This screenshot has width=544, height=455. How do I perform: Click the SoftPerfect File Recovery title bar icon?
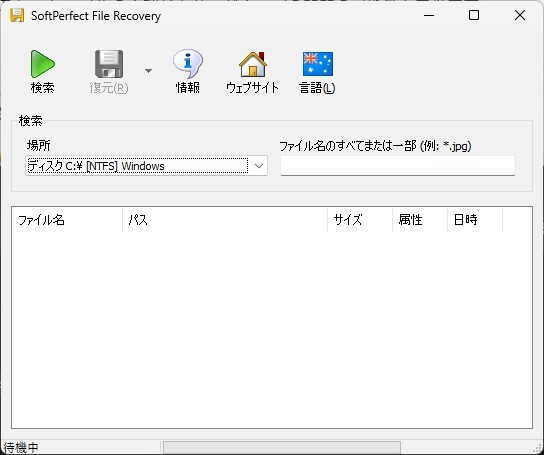click(17, 16)
